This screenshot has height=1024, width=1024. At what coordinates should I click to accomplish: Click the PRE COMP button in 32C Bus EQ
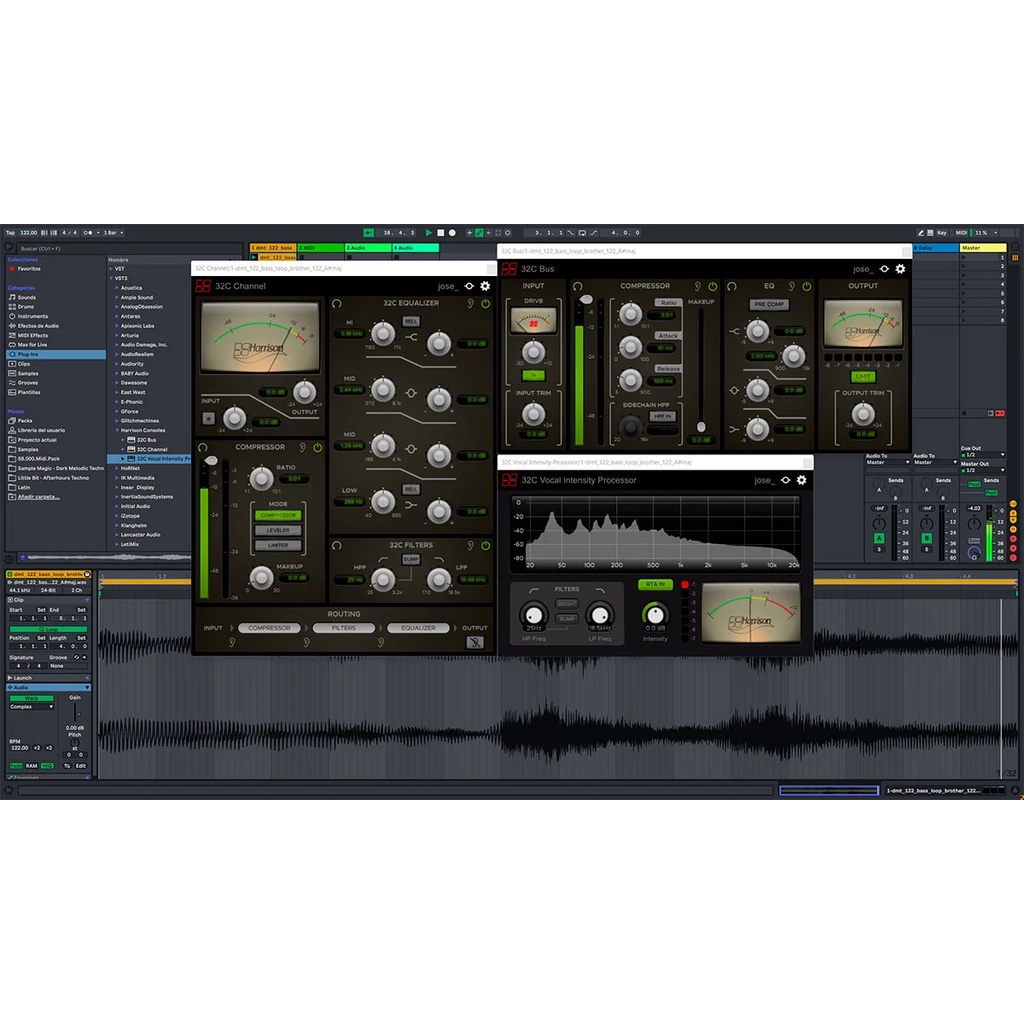(x=769, y=304)
